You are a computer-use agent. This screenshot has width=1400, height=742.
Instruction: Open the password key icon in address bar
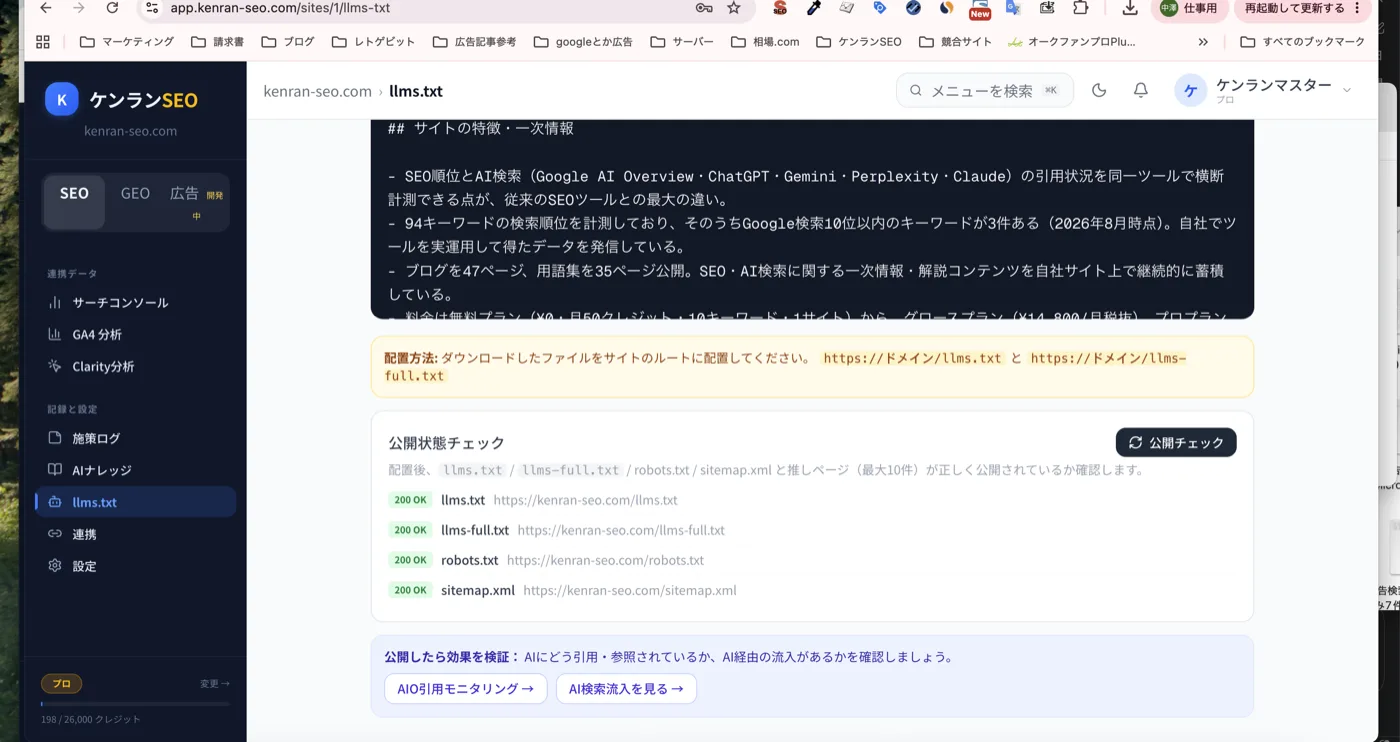coord(704,8)
